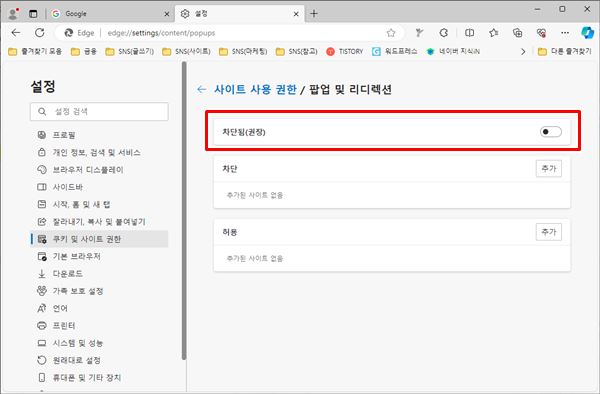Go back using arrow beside 사이트 사용 권한

coord(201,90)
